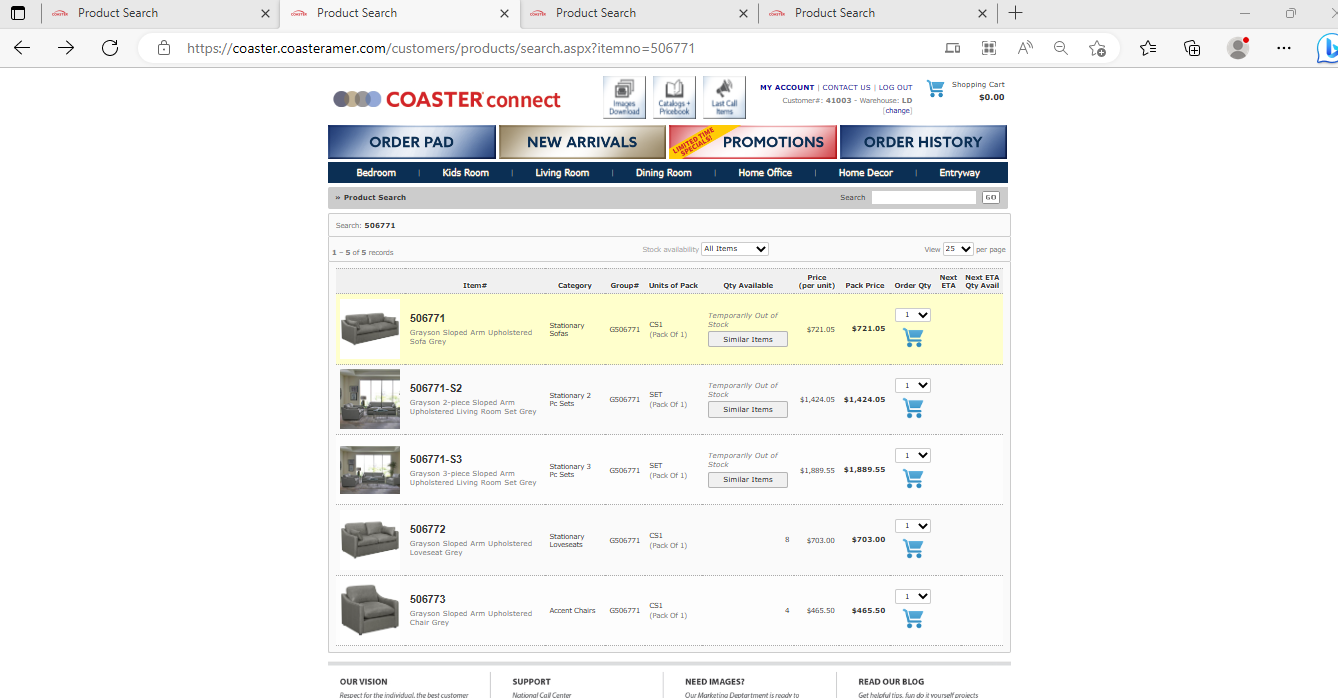
Task: Go back with the browser back arrow
Action: [22, 48]
